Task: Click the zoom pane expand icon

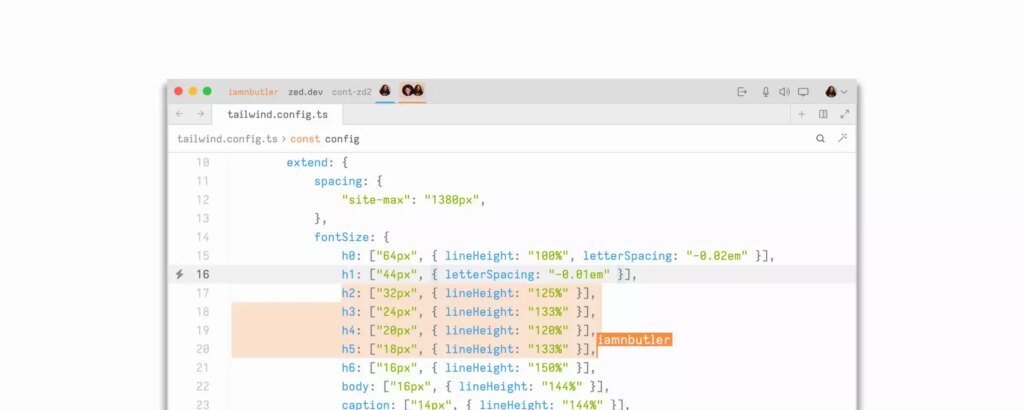Action: (844, 114)
